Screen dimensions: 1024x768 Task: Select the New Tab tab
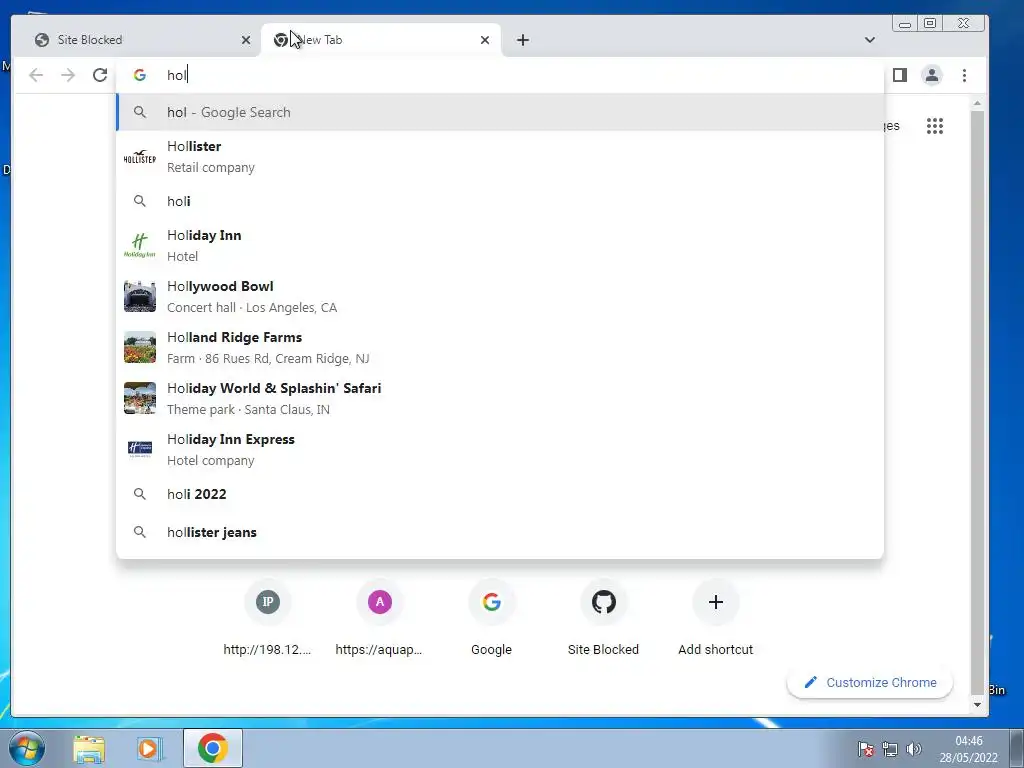[x=381, y=40]
